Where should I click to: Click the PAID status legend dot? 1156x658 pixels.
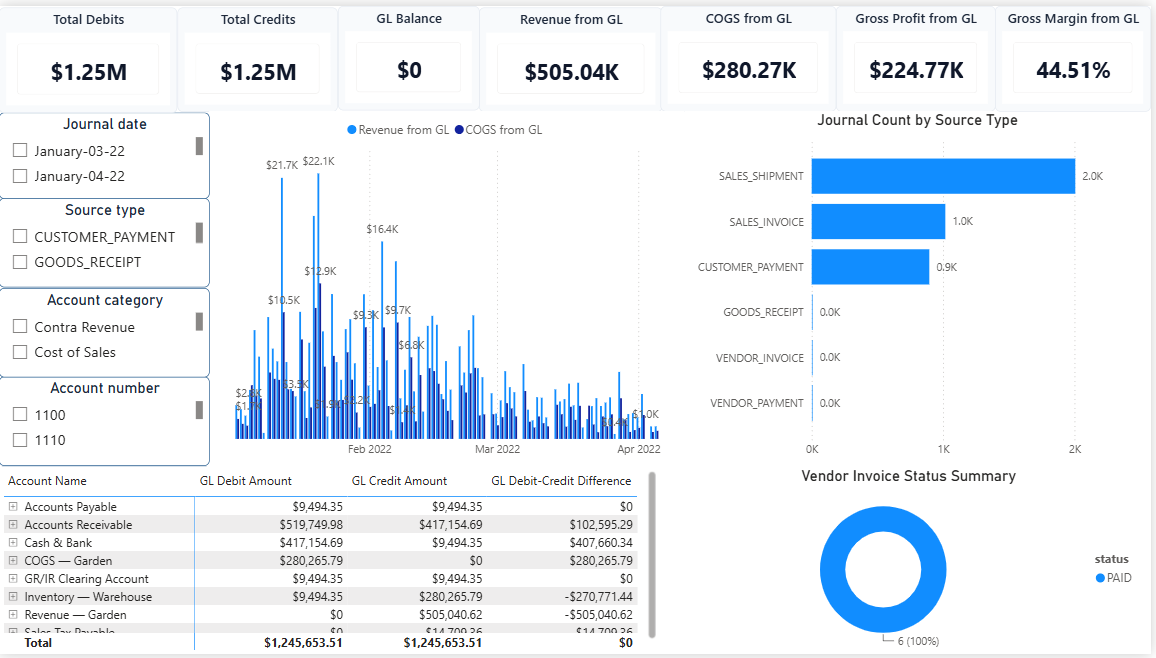1100,578
